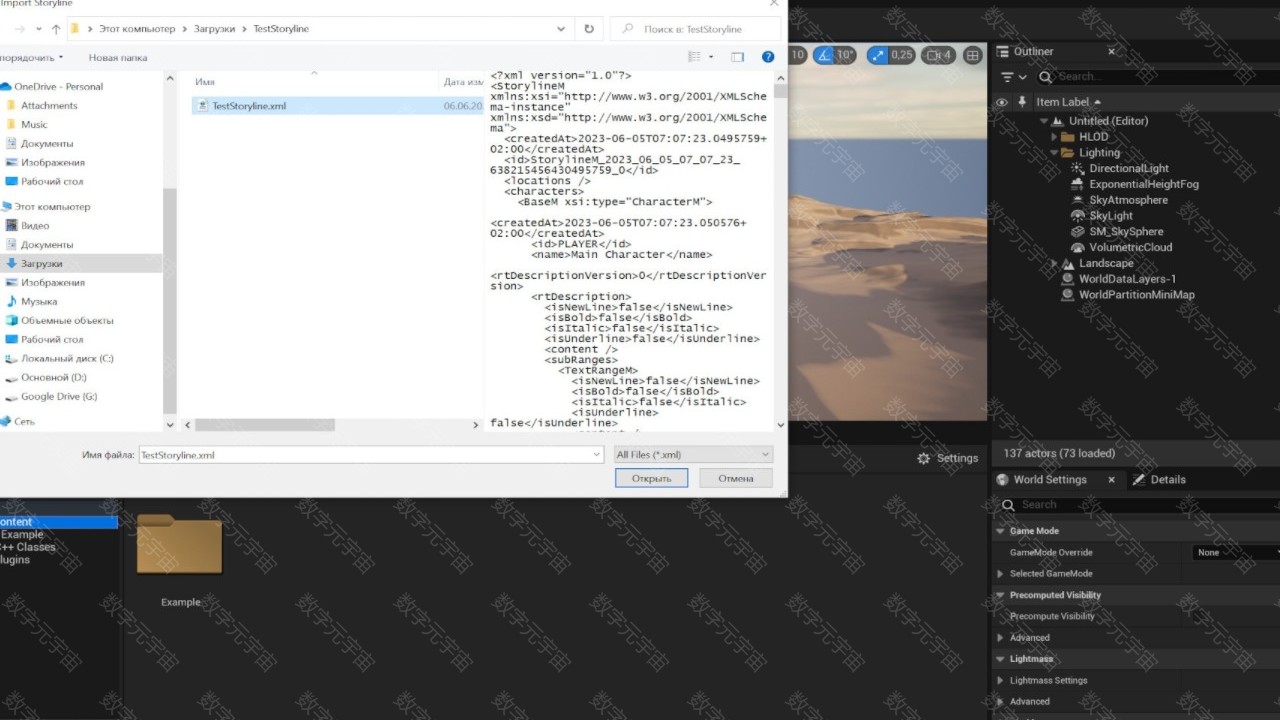The width and height of the screenshot is (1280, 720).
Task: Select TestStoryline.xml in the file list
Action: pos(249,106)
